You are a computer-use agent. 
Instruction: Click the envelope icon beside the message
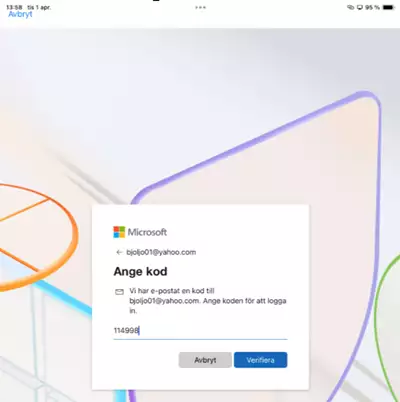(119, 292)
